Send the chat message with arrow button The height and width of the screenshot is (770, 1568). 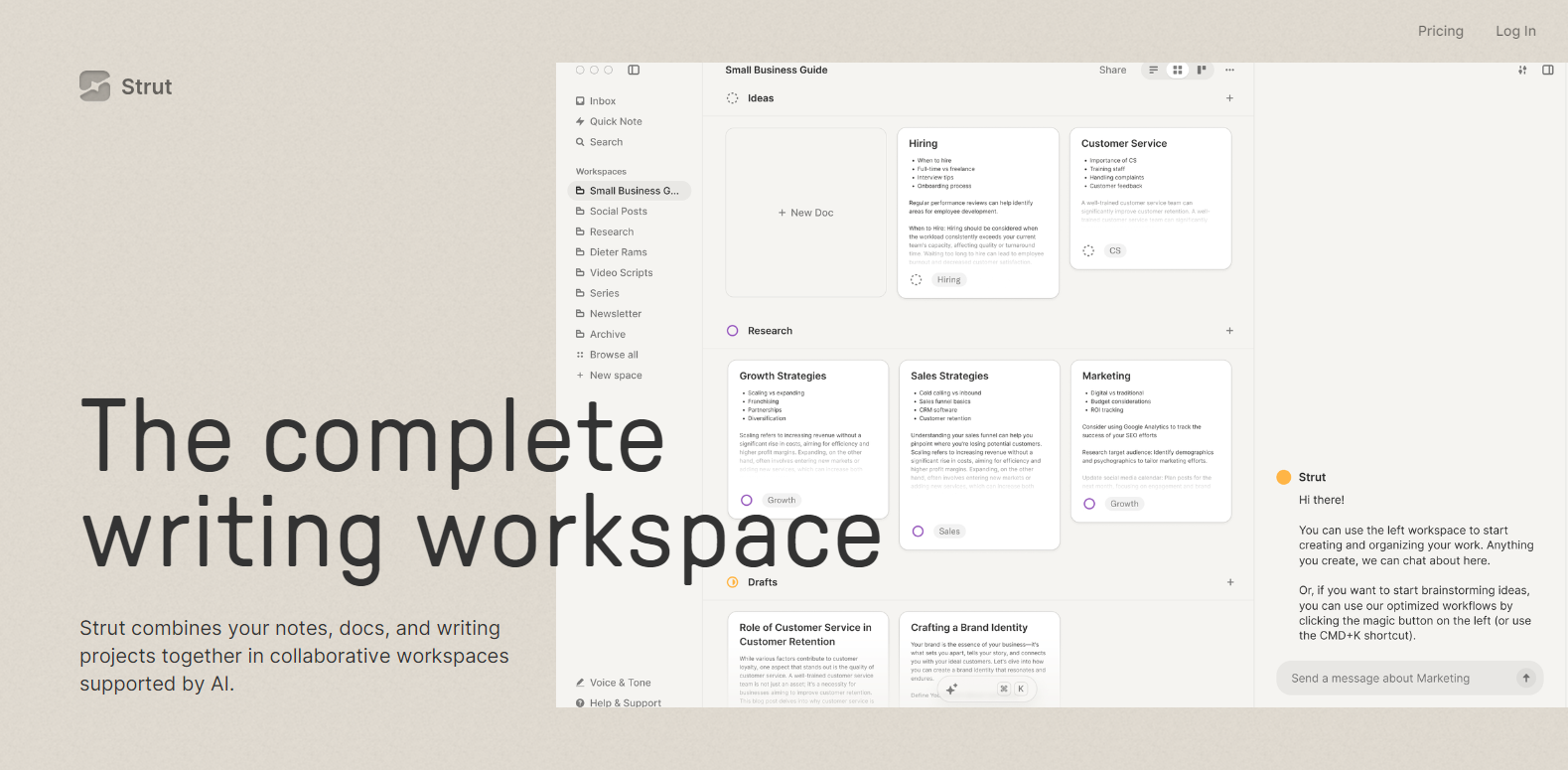pos(1526,678)
